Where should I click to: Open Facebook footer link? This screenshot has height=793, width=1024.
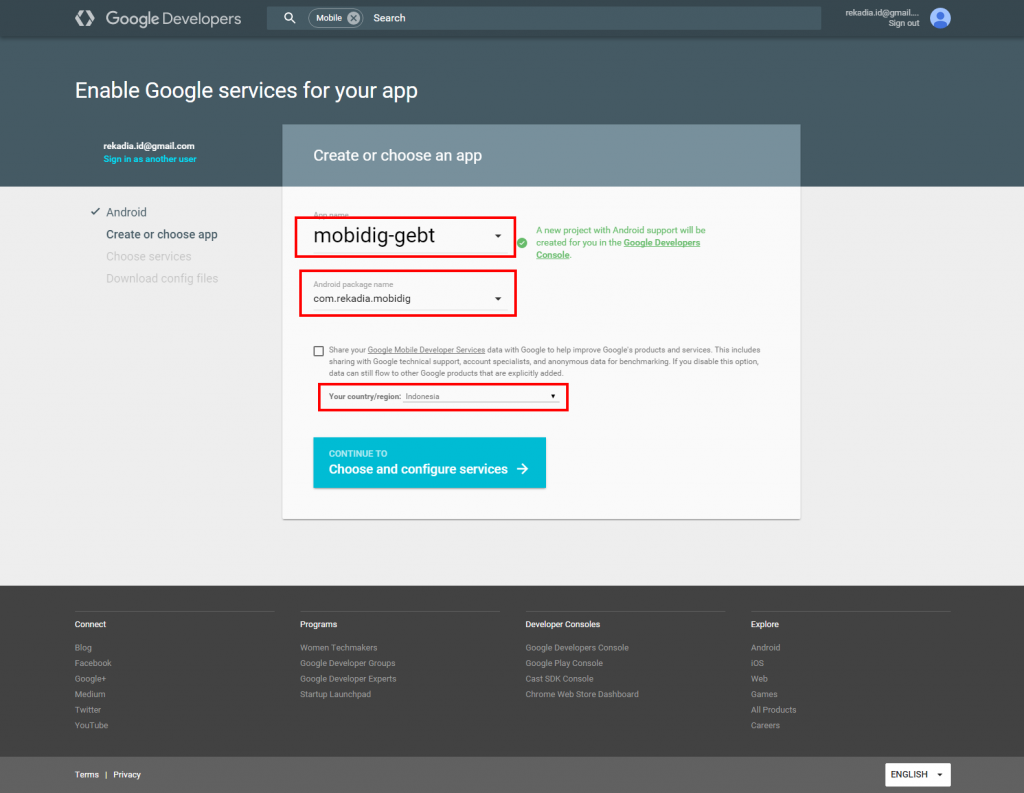click(93, 663)
